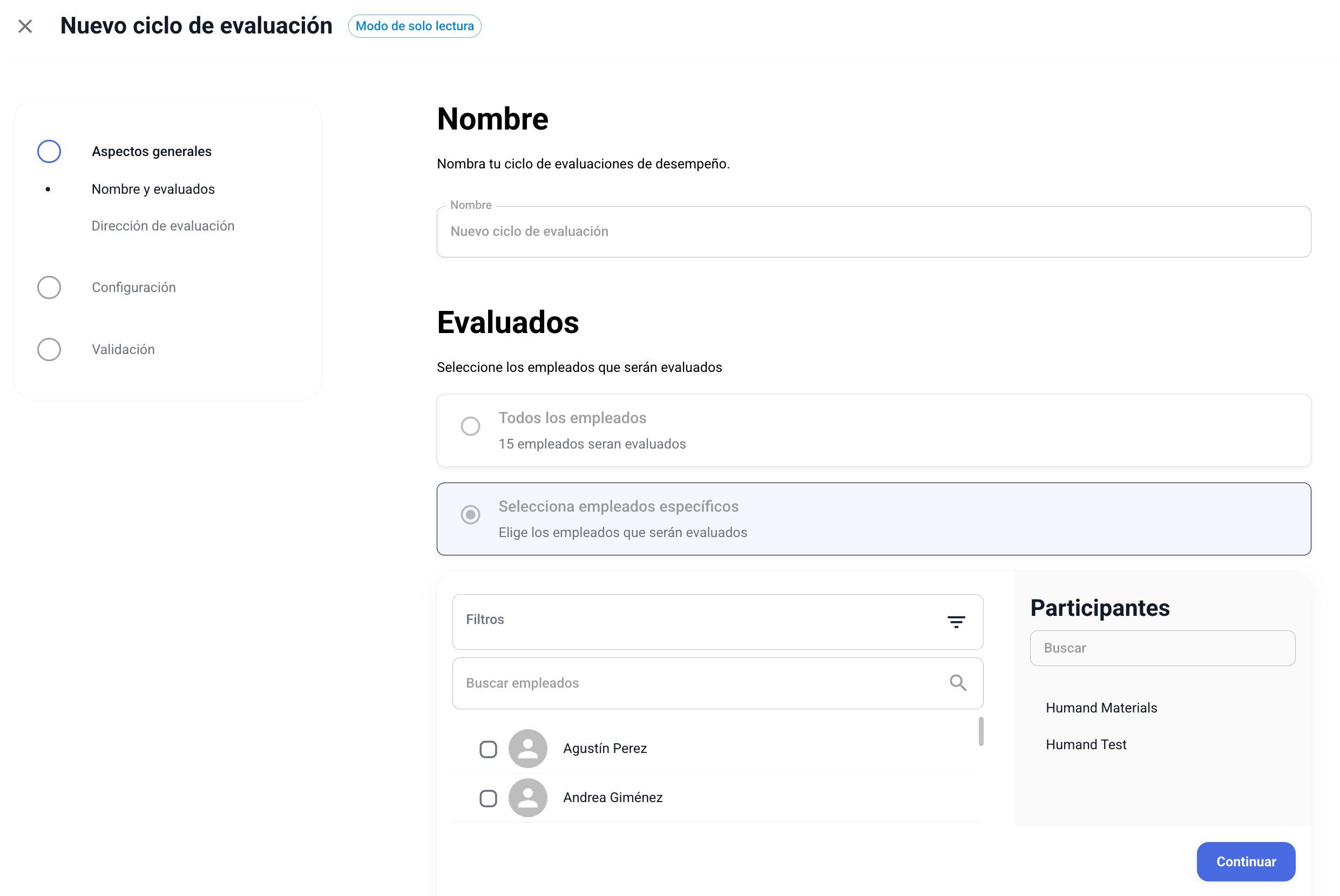Screen dimensions: 1340x896
Task: Click the filter lines icon in Filtros
Action: [956, 622]
